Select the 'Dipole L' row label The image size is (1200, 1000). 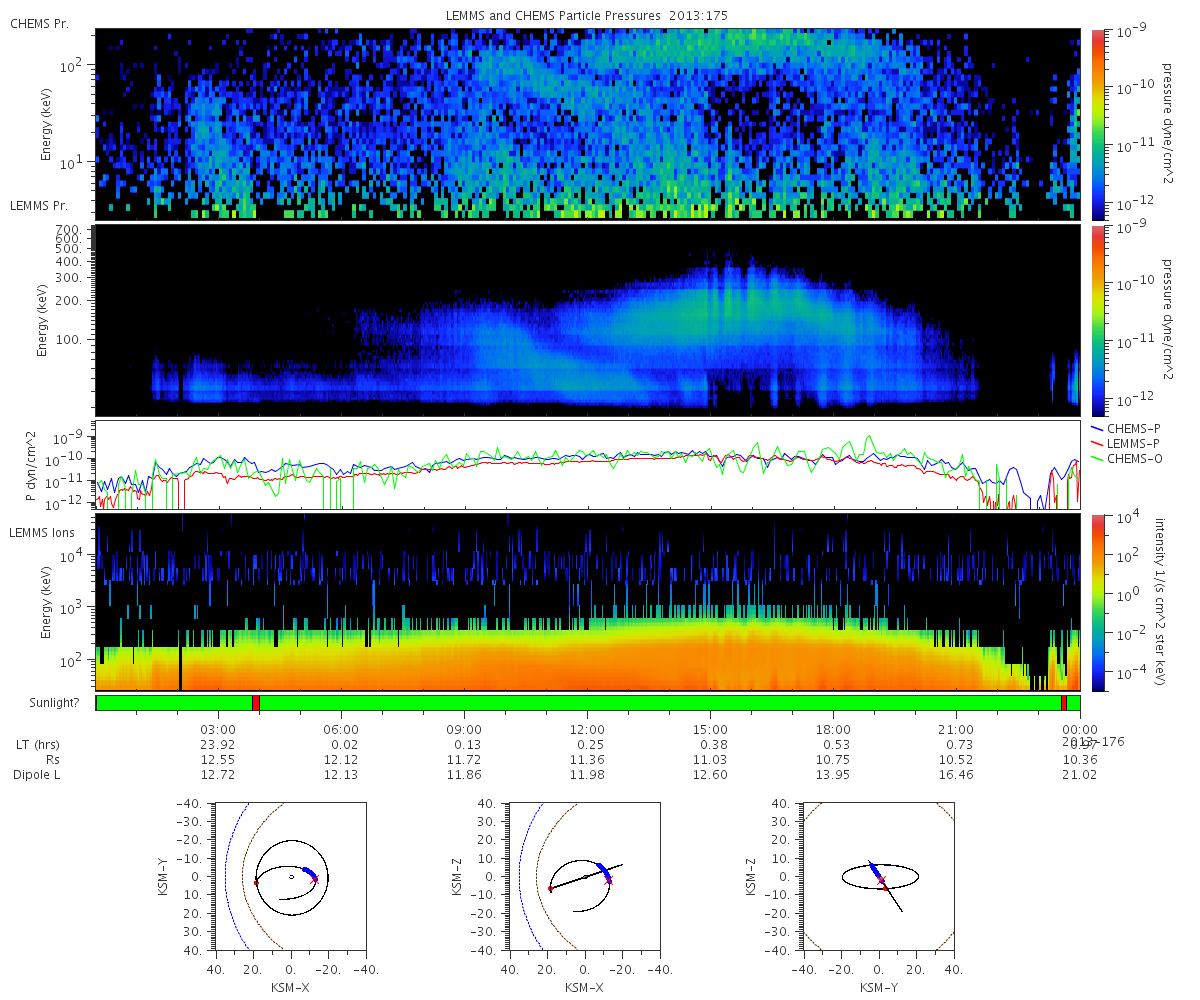(x=36, y=775)
